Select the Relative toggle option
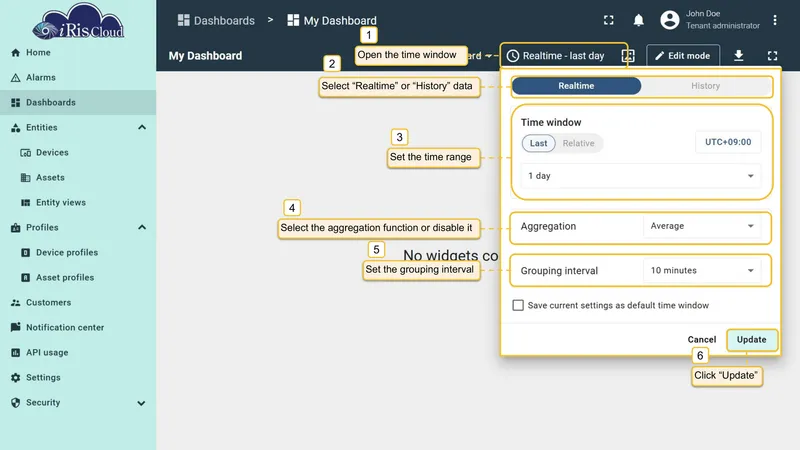Viewport: 800px width, 450px height. 578,143
